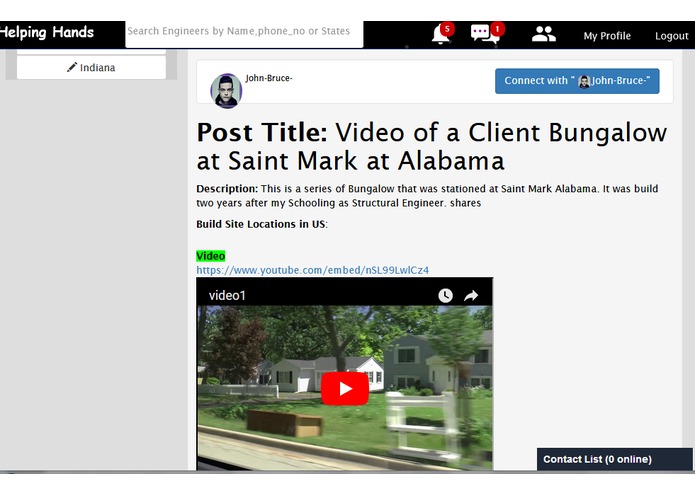Viewport: 695px width, 494px height.
Task: Open the YouTube embed link
Action: pos(312,270)
